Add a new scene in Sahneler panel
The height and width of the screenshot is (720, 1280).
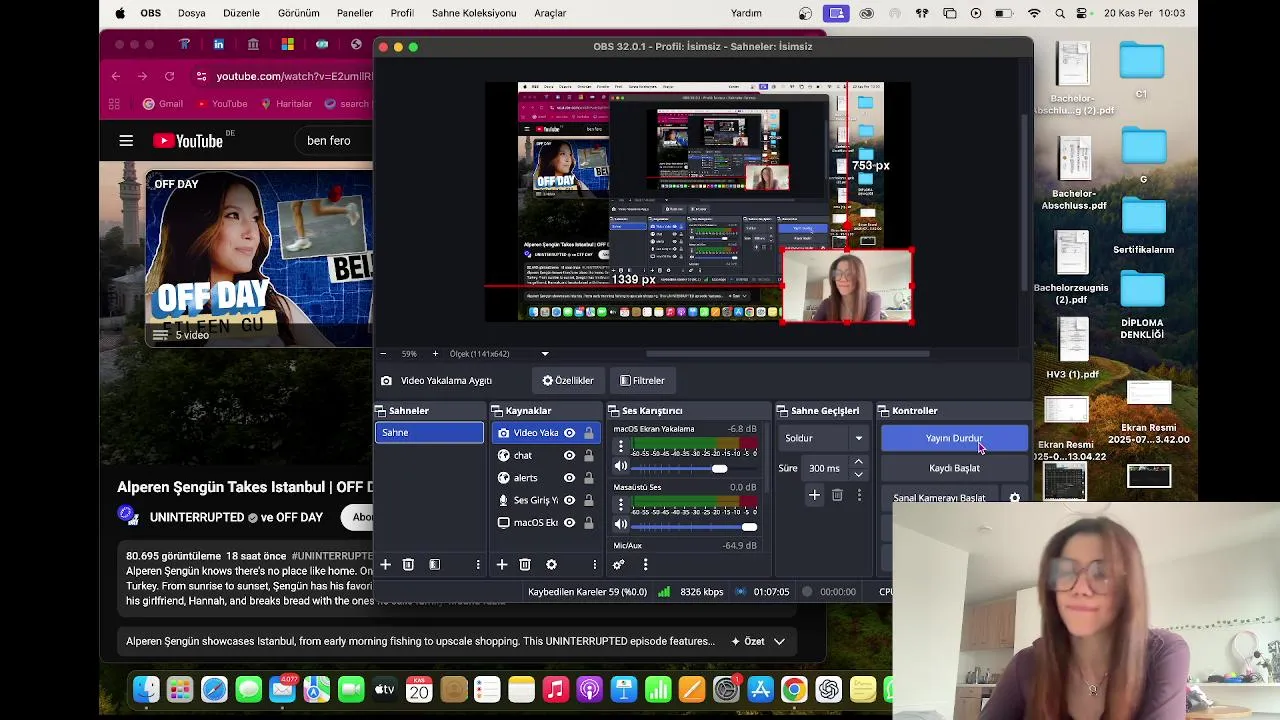pyautogui.click(x=385, y=565)
